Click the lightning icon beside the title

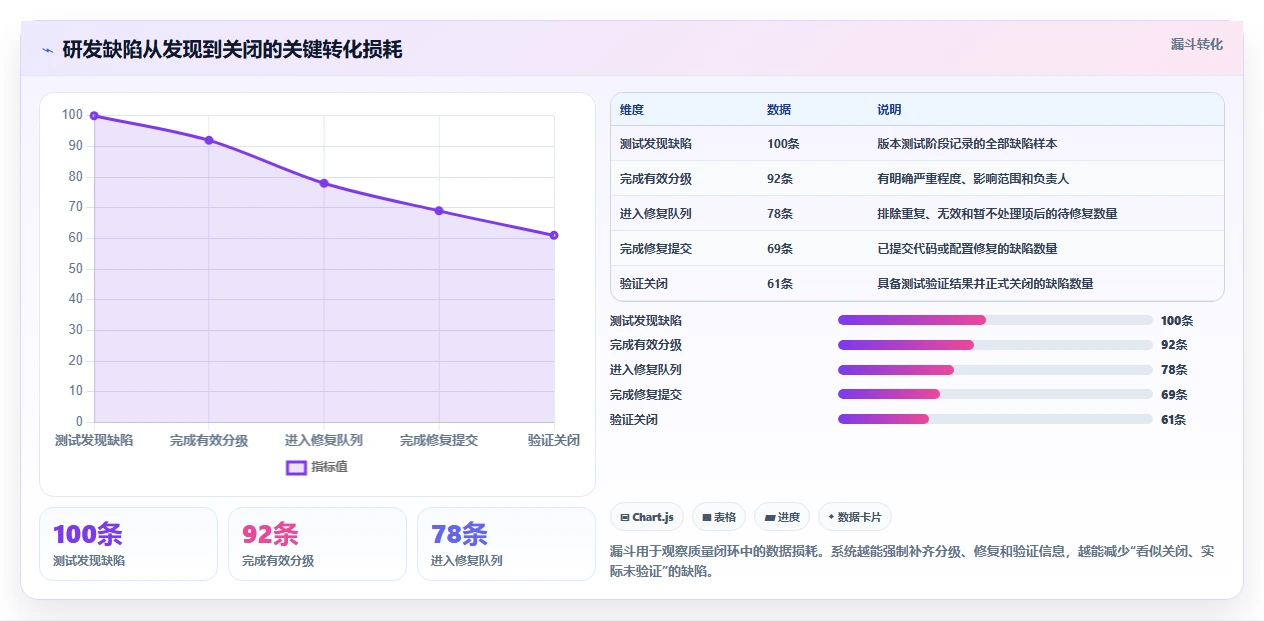pos(47,50)
